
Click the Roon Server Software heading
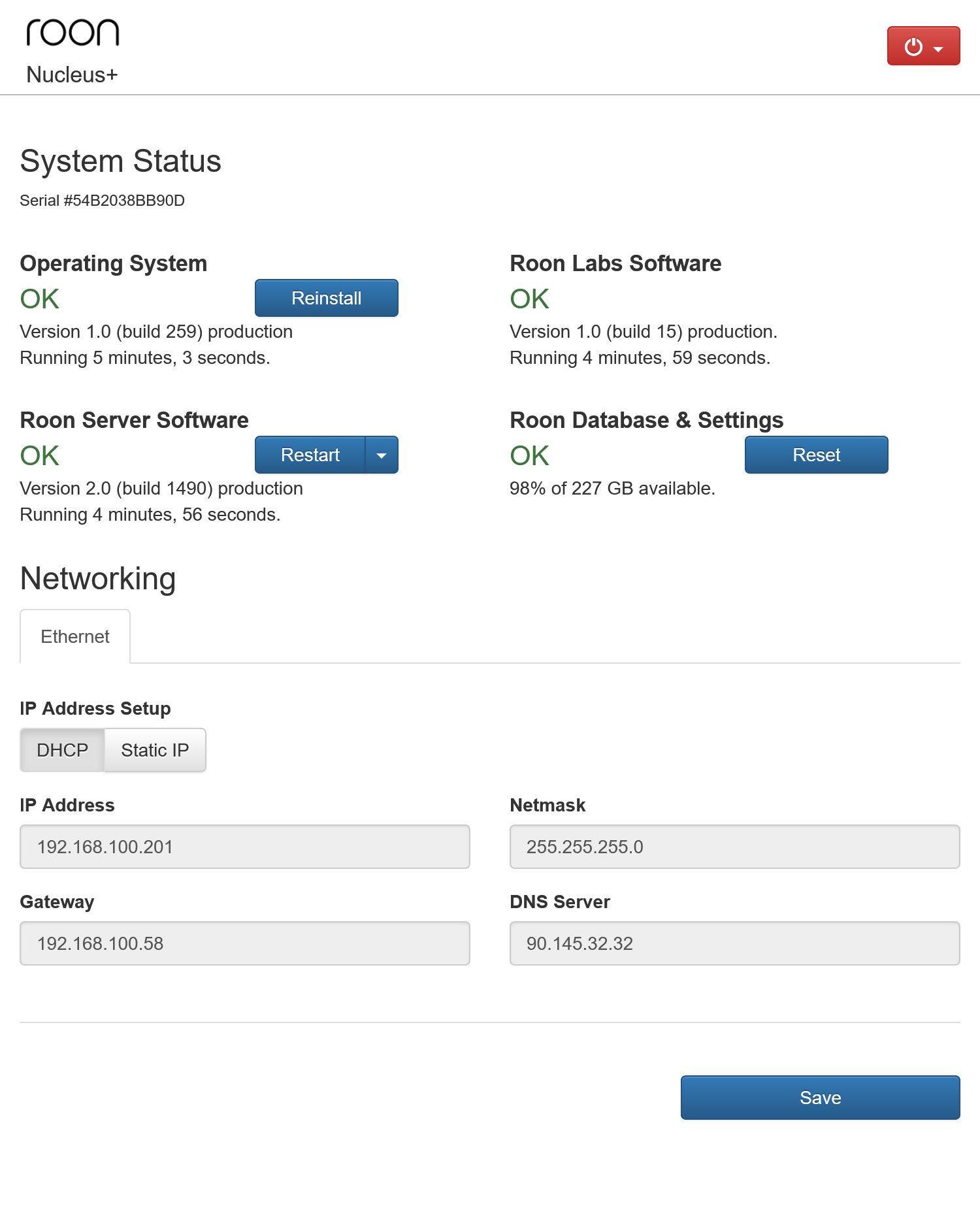pos(135,420)
